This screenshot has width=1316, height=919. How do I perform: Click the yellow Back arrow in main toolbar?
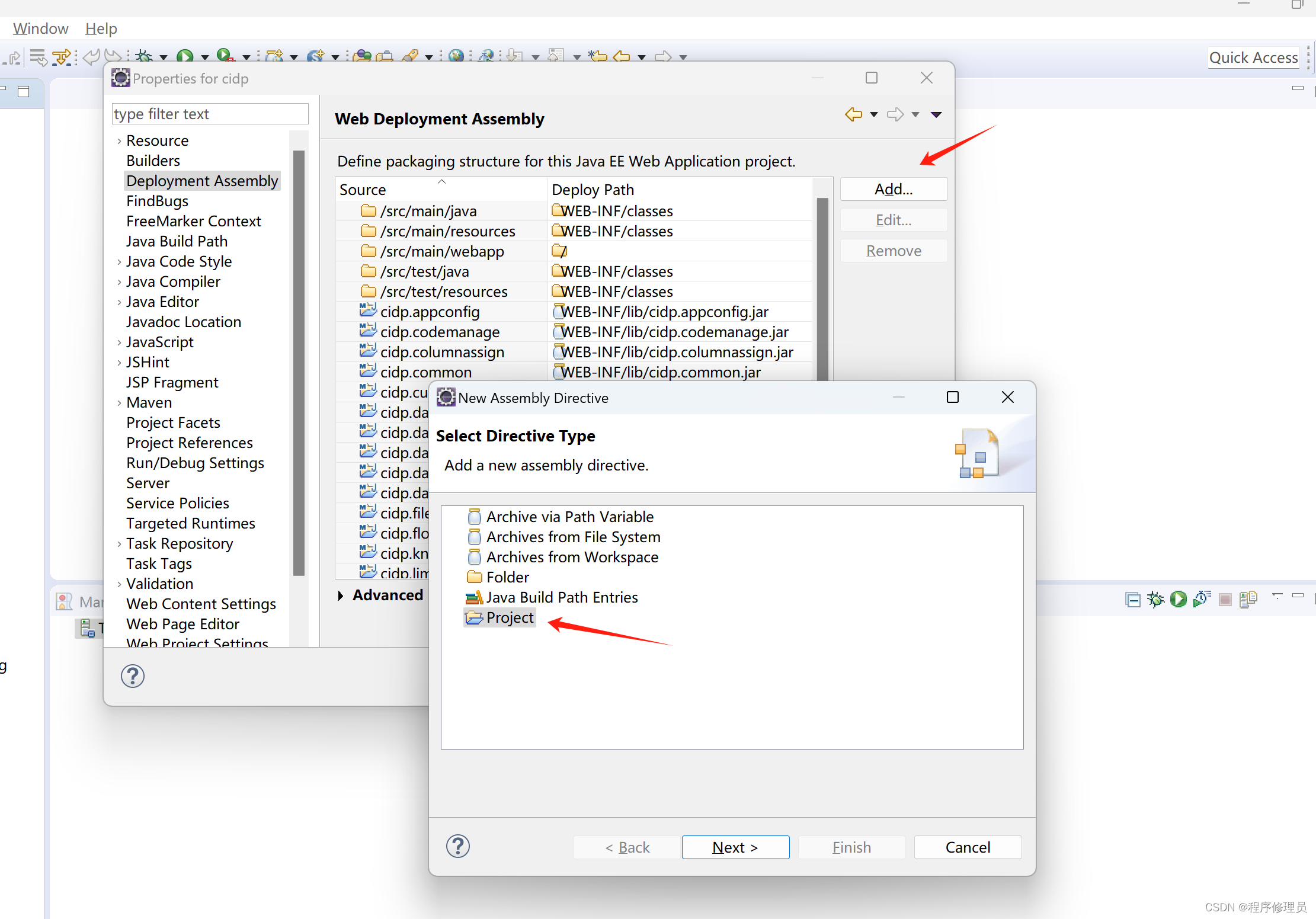[622, 56]
